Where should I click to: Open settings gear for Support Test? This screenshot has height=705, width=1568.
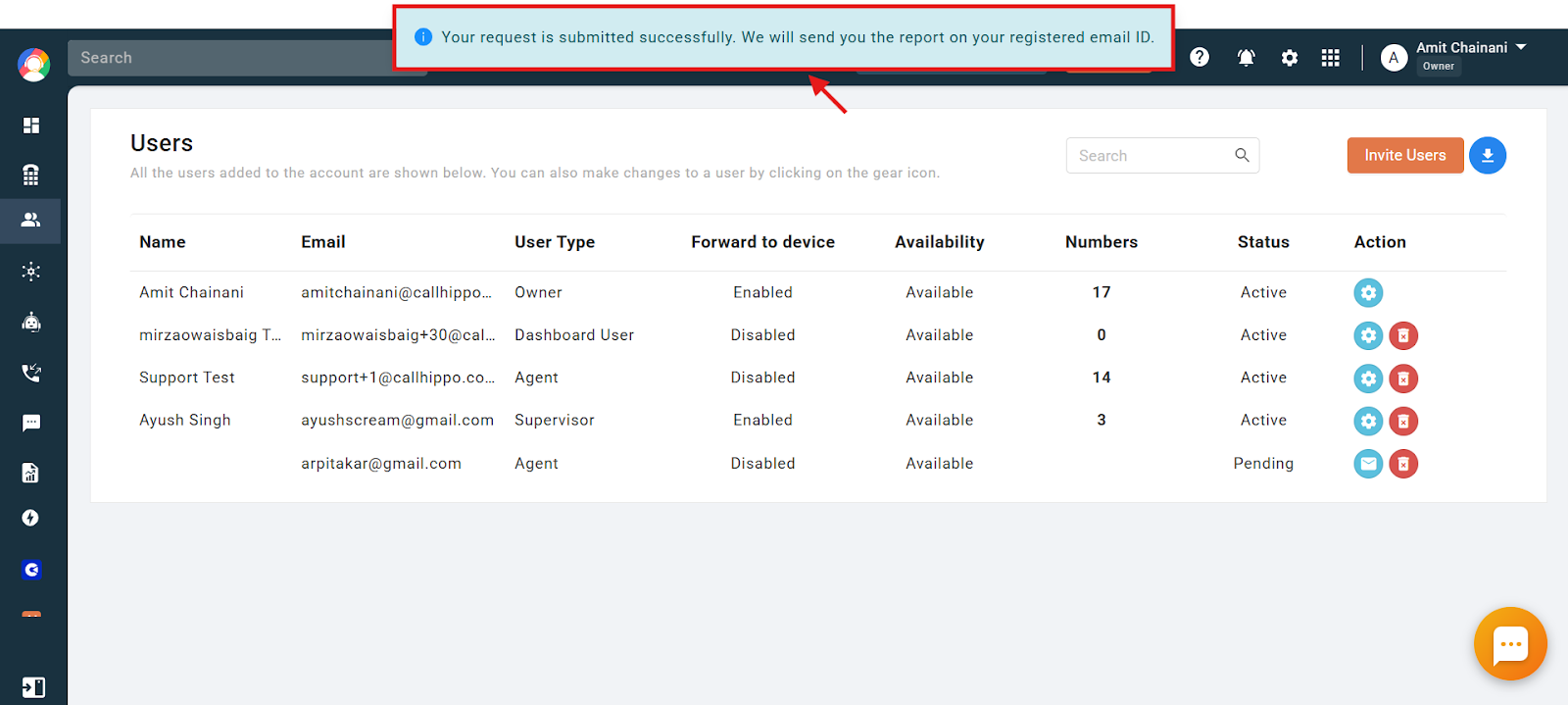point(1368,378)
